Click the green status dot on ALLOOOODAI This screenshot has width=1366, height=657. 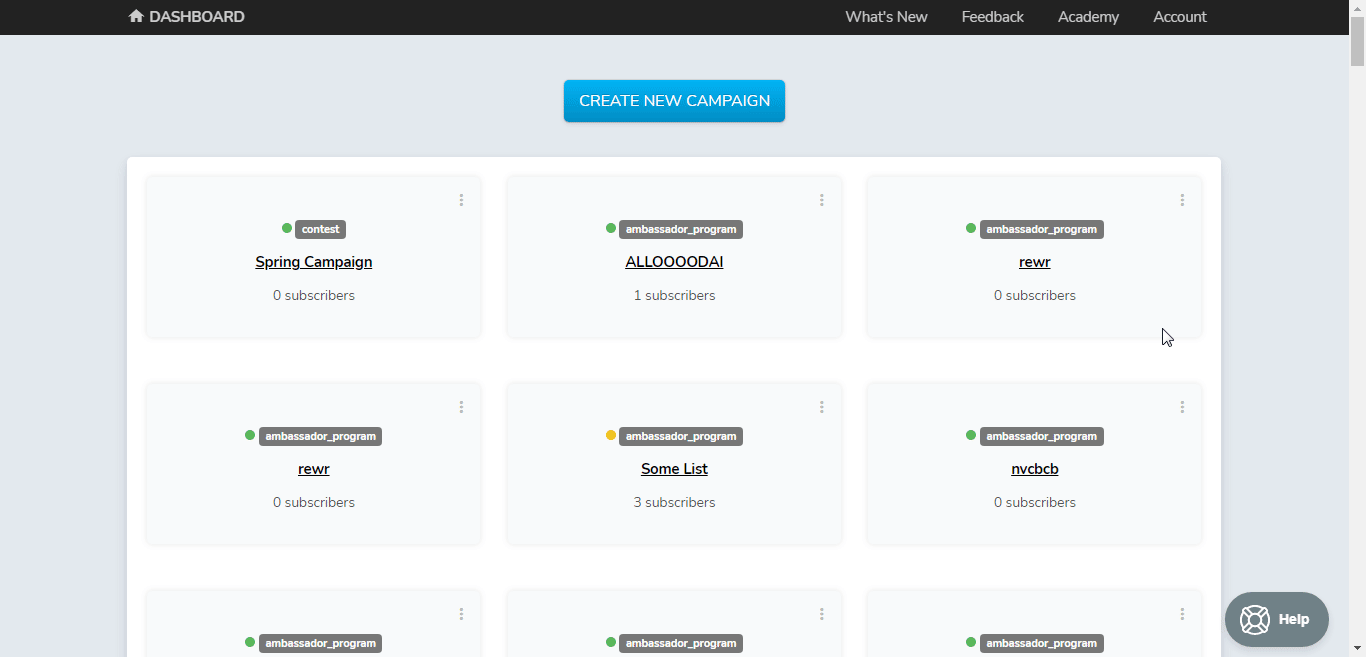(611, 228)
